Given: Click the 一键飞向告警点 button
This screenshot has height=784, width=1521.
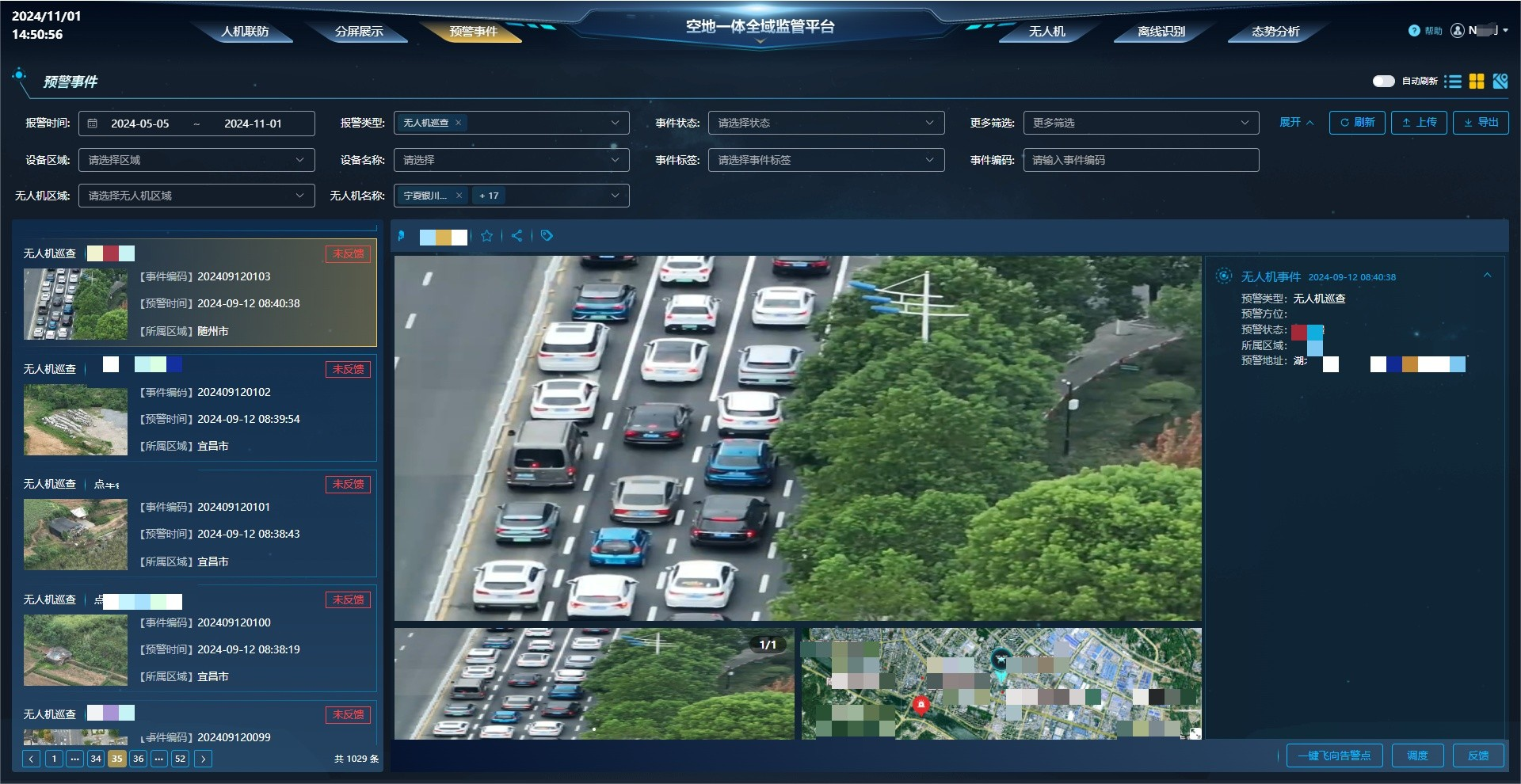Looking at the screenshot, I should [x=1335, y=755].
